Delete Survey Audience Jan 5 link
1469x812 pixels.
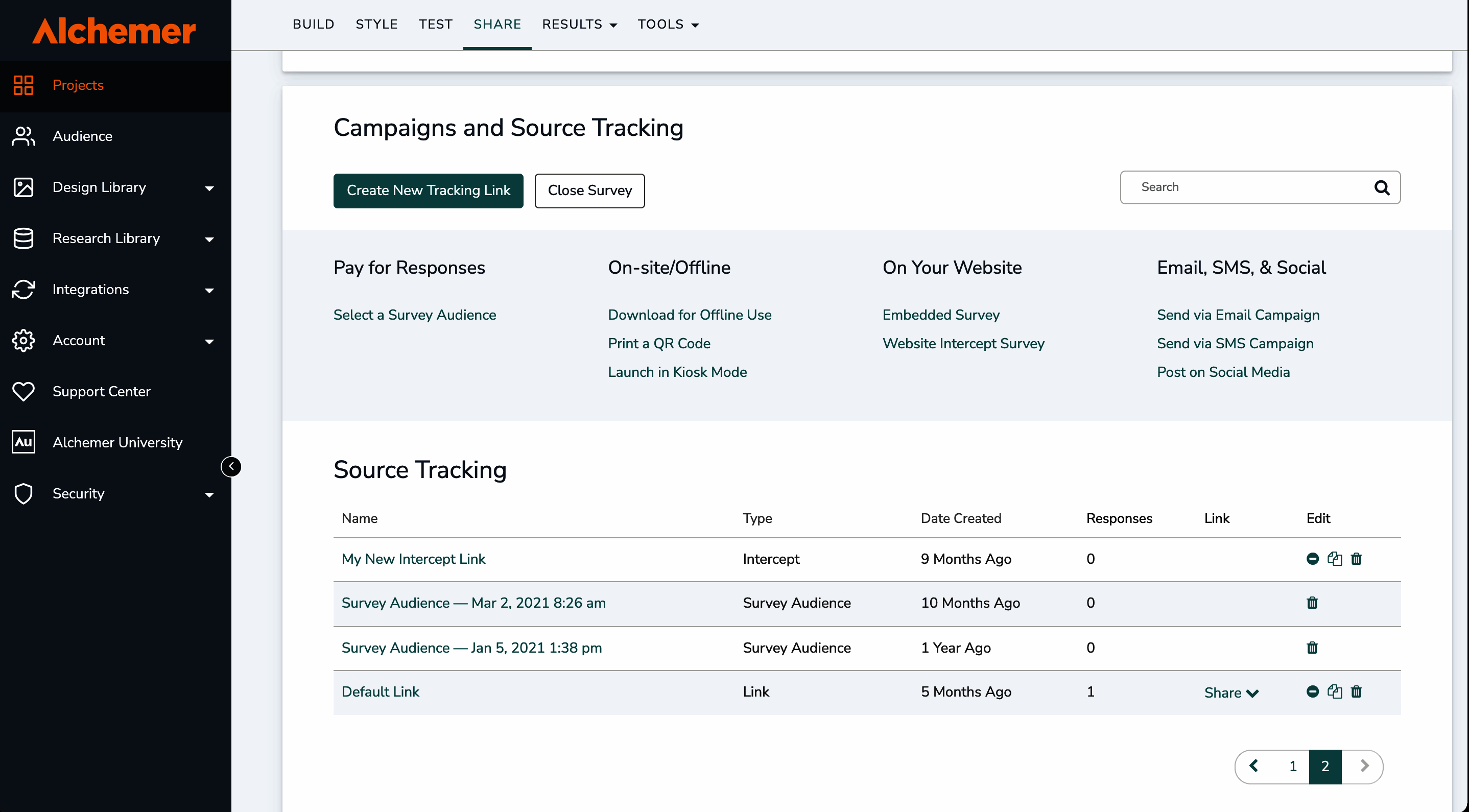pyautogui.click(x=1312, y=648)
